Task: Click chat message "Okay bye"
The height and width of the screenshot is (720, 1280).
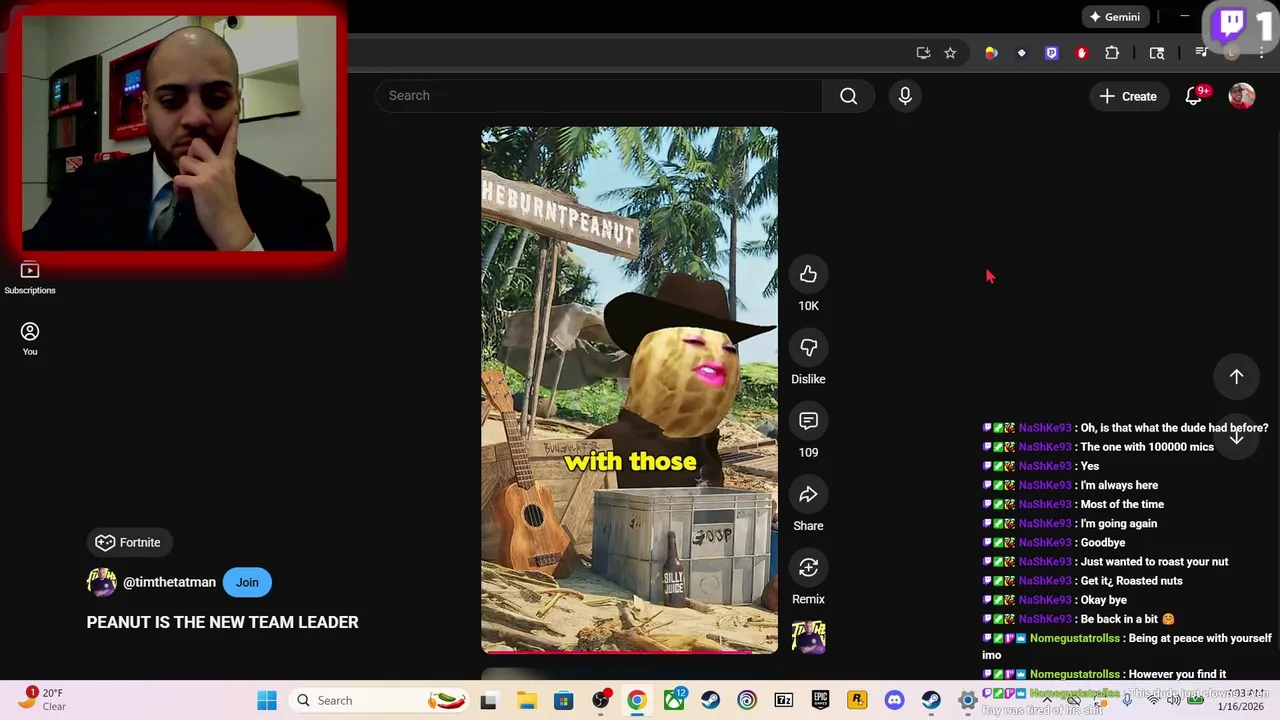Action: [x=1103, y=600]
